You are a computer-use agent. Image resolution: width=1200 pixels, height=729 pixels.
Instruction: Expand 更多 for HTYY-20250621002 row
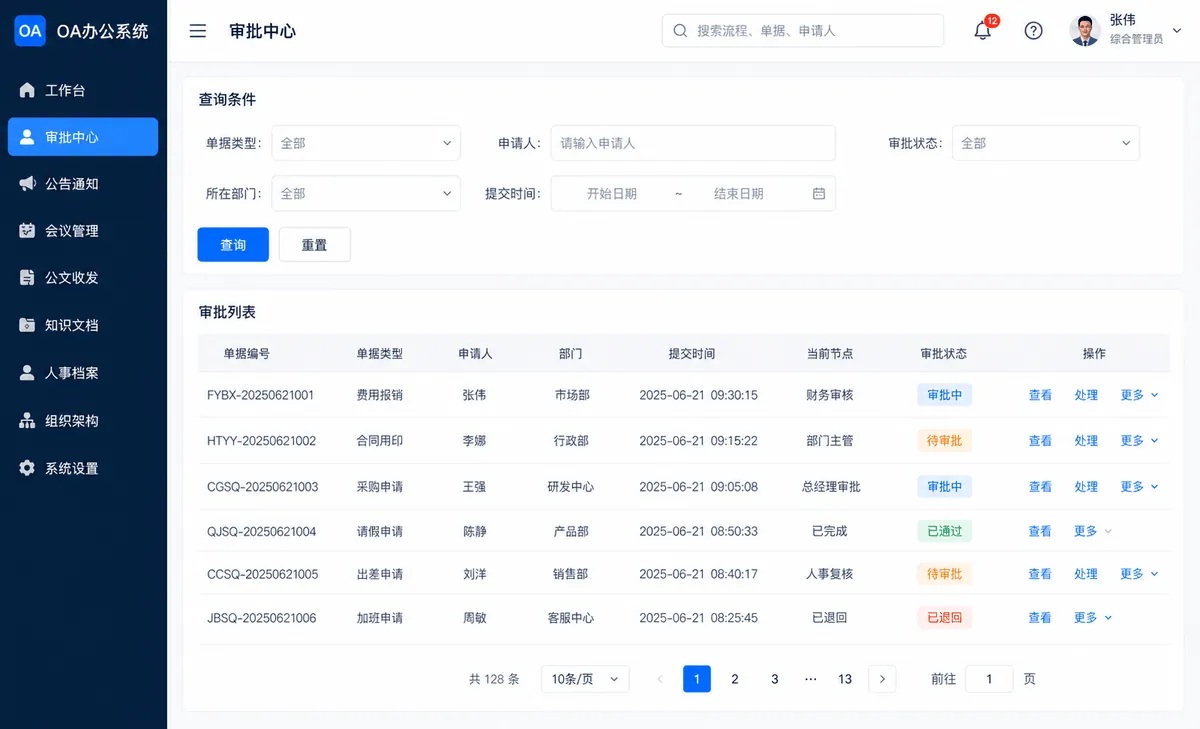point(1139,441)
